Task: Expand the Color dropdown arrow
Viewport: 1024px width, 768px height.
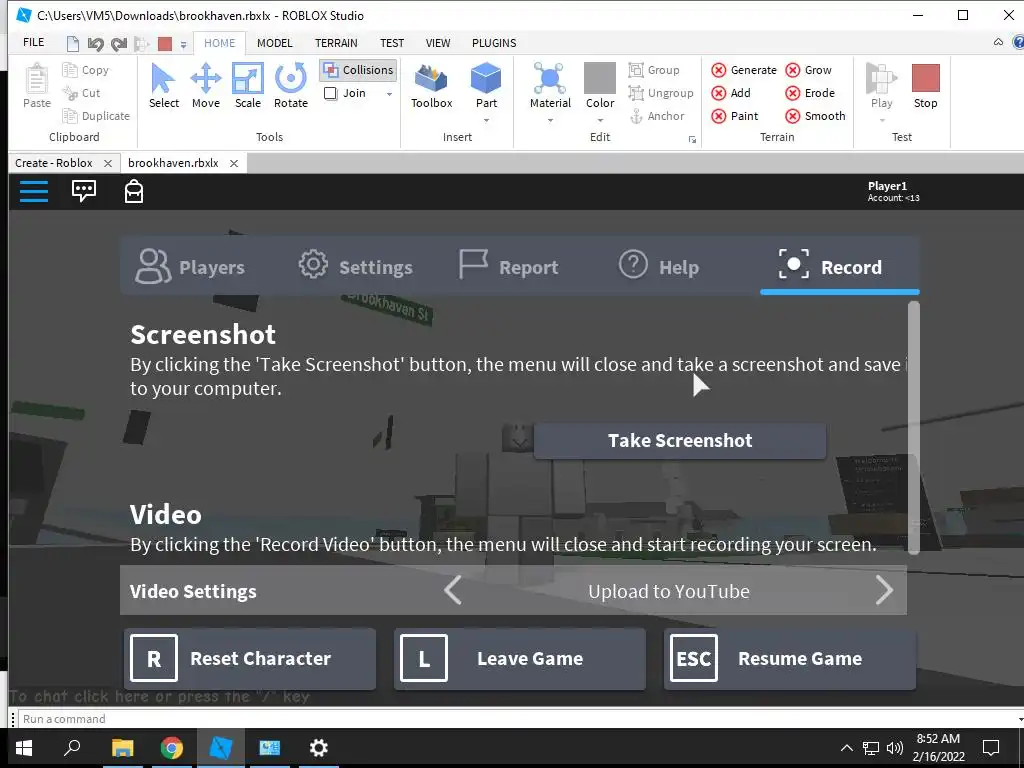Action: tap(600, 120)
